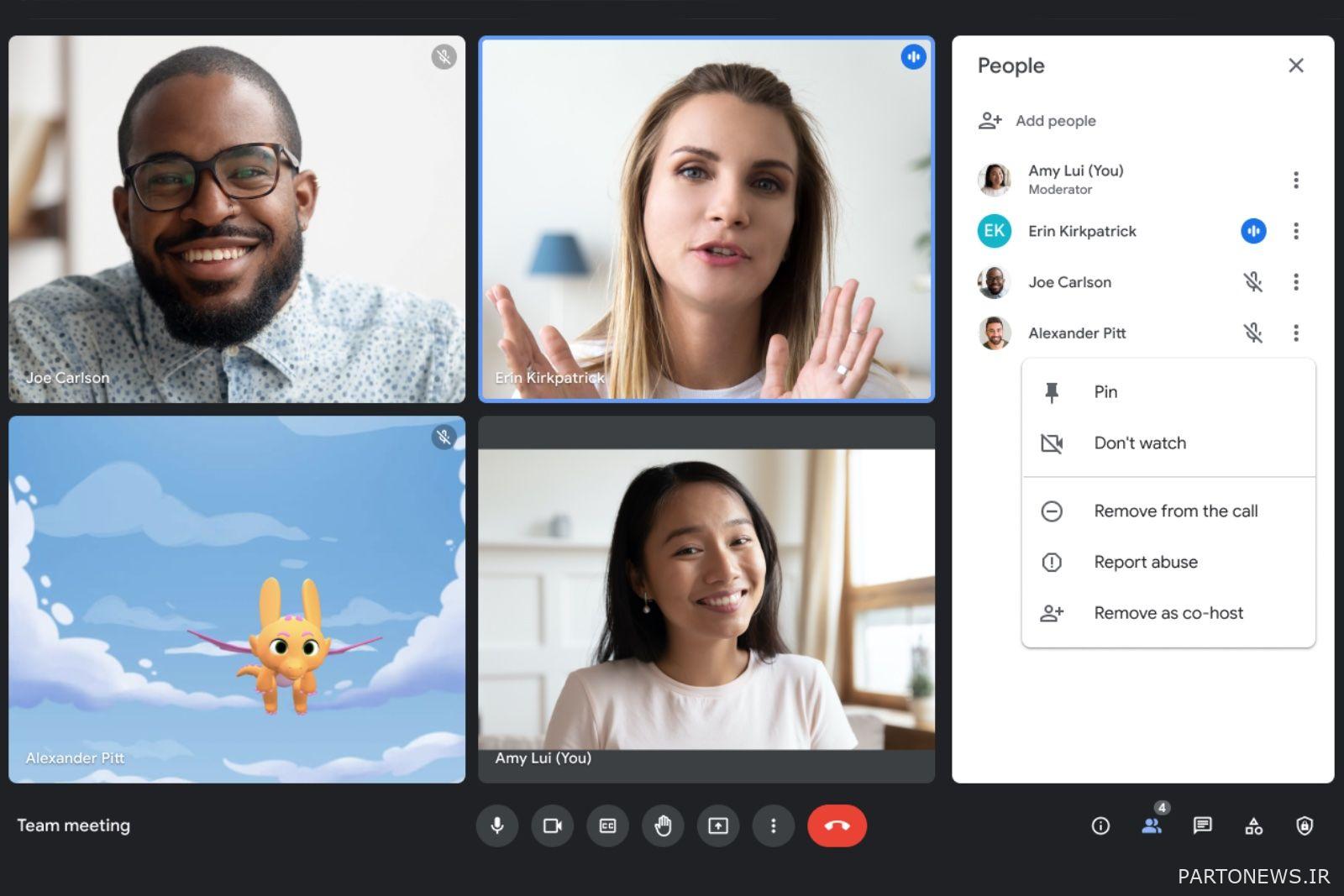
Task: Select Remove from the call
Action: (x=1168, y=511)
